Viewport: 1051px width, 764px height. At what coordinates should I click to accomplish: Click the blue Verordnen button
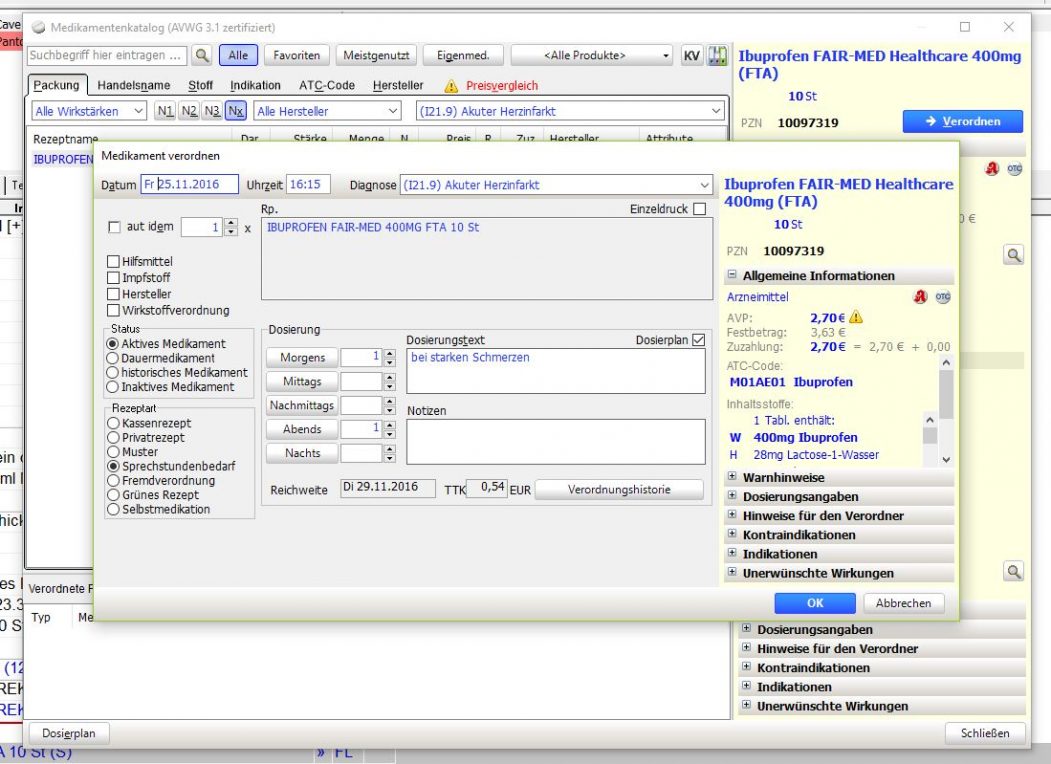963,121
